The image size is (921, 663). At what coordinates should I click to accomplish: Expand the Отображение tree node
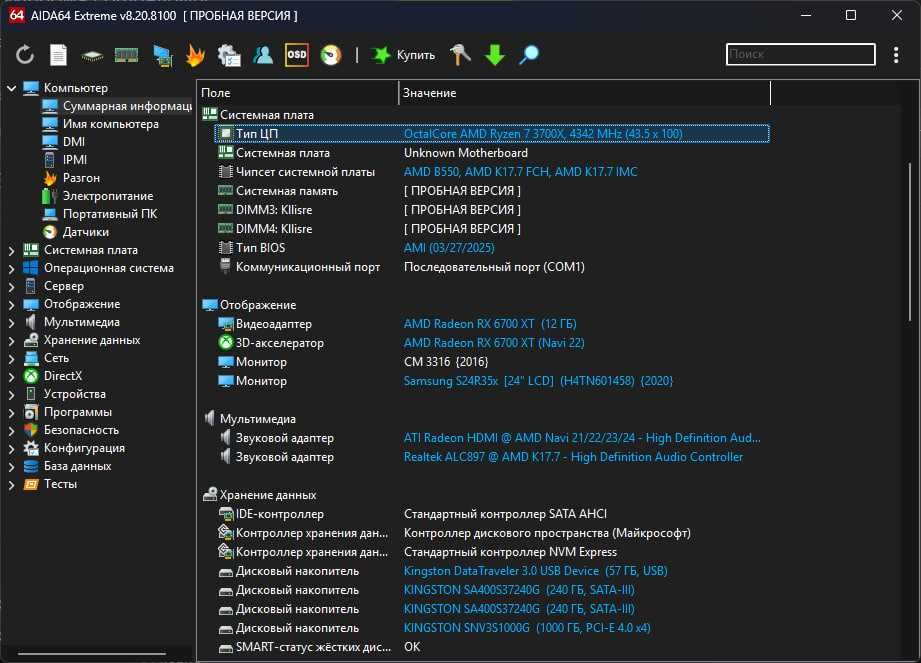click(x=11, y=305)
